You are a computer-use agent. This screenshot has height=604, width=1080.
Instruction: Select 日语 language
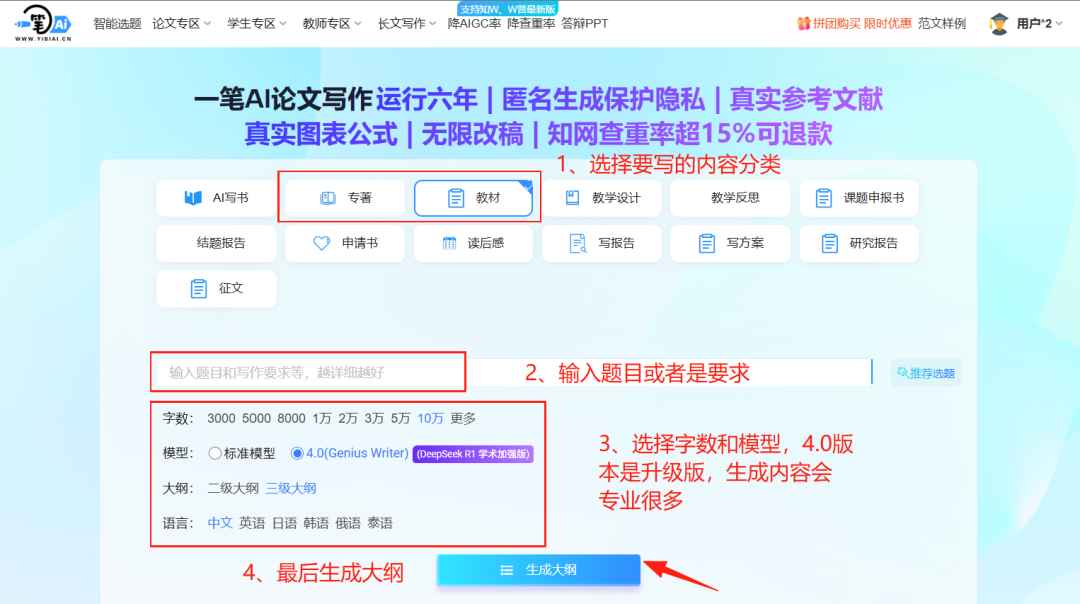(284, 523)
